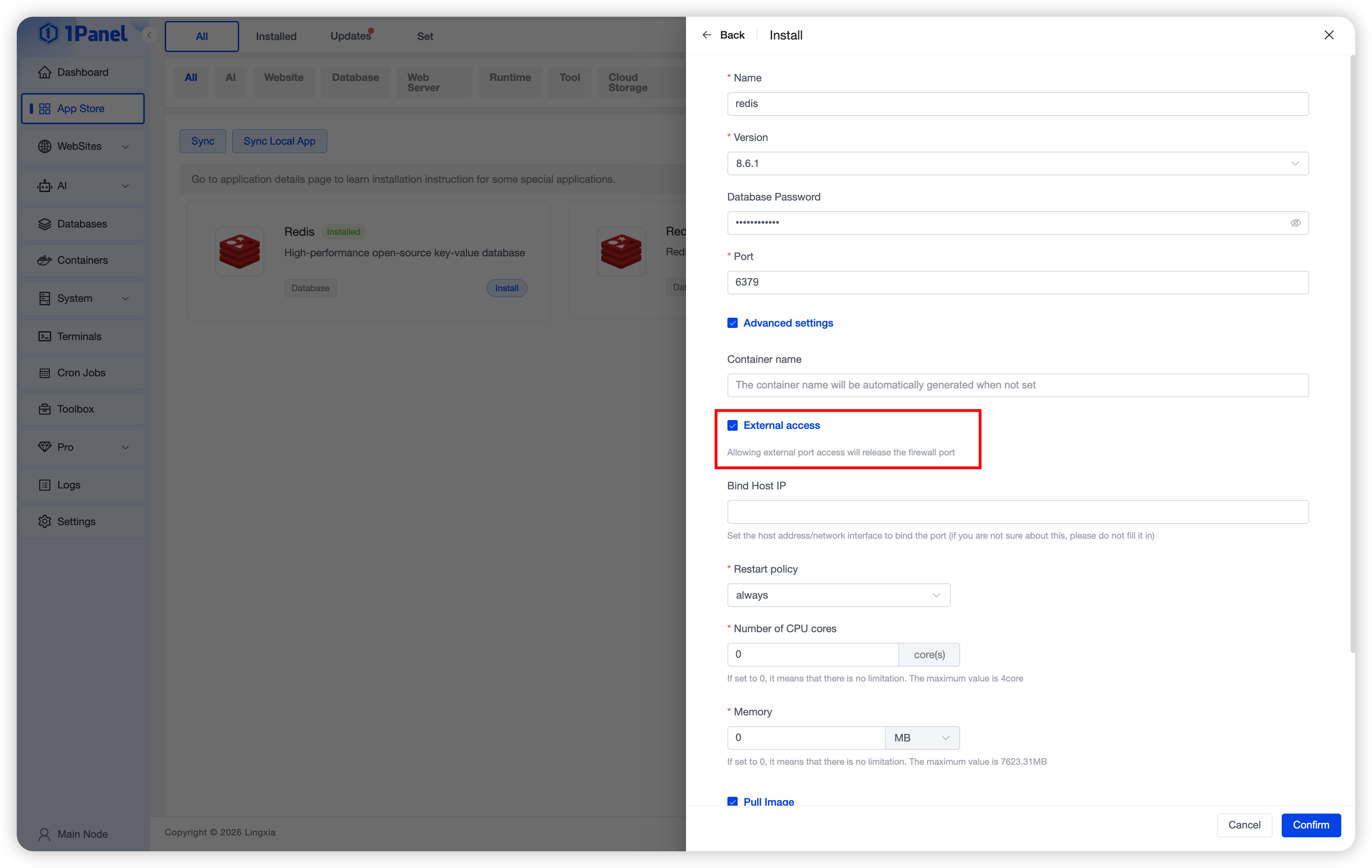Click the Settings gear icon in sidebar

click(x=44, y=522)
